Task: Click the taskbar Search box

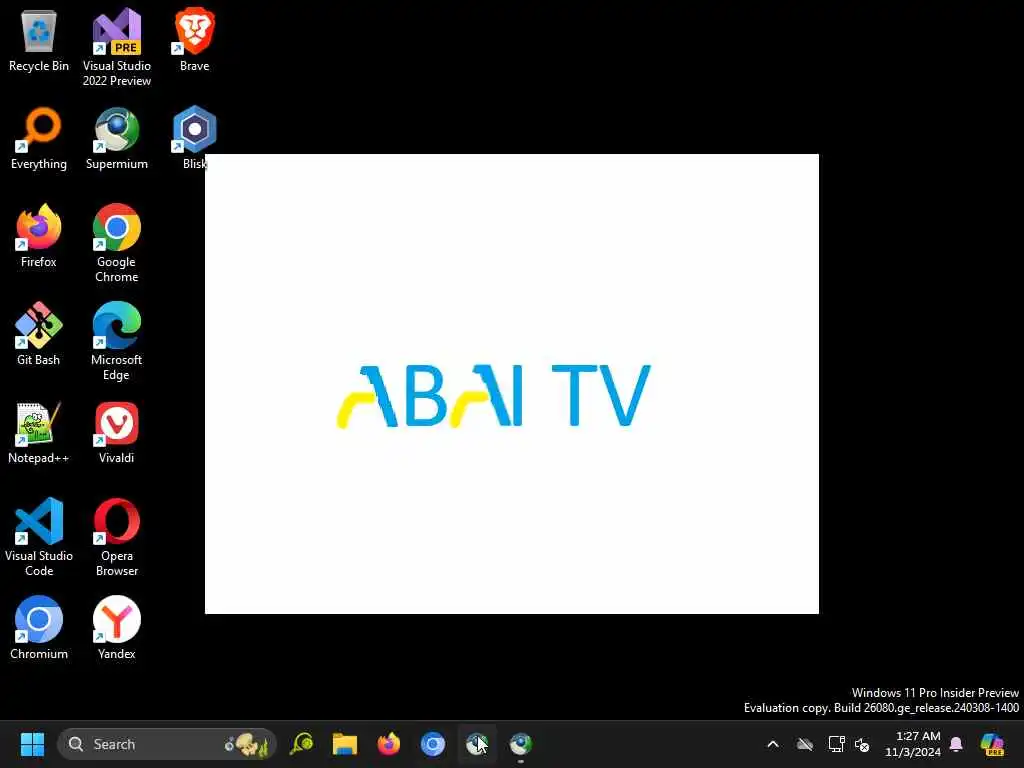Action: tap(167, 744)
